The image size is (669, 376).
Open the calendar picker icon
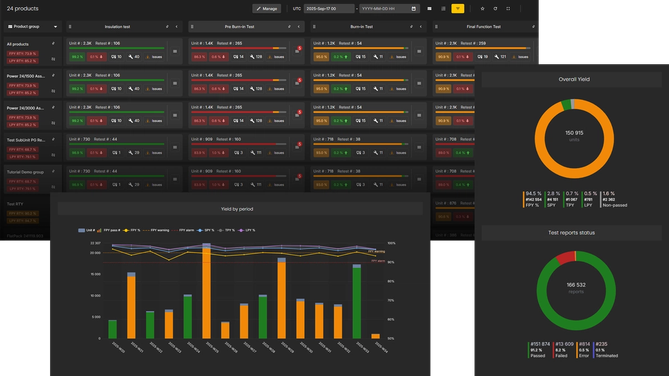pyautogui.click(x=414, y=9)
